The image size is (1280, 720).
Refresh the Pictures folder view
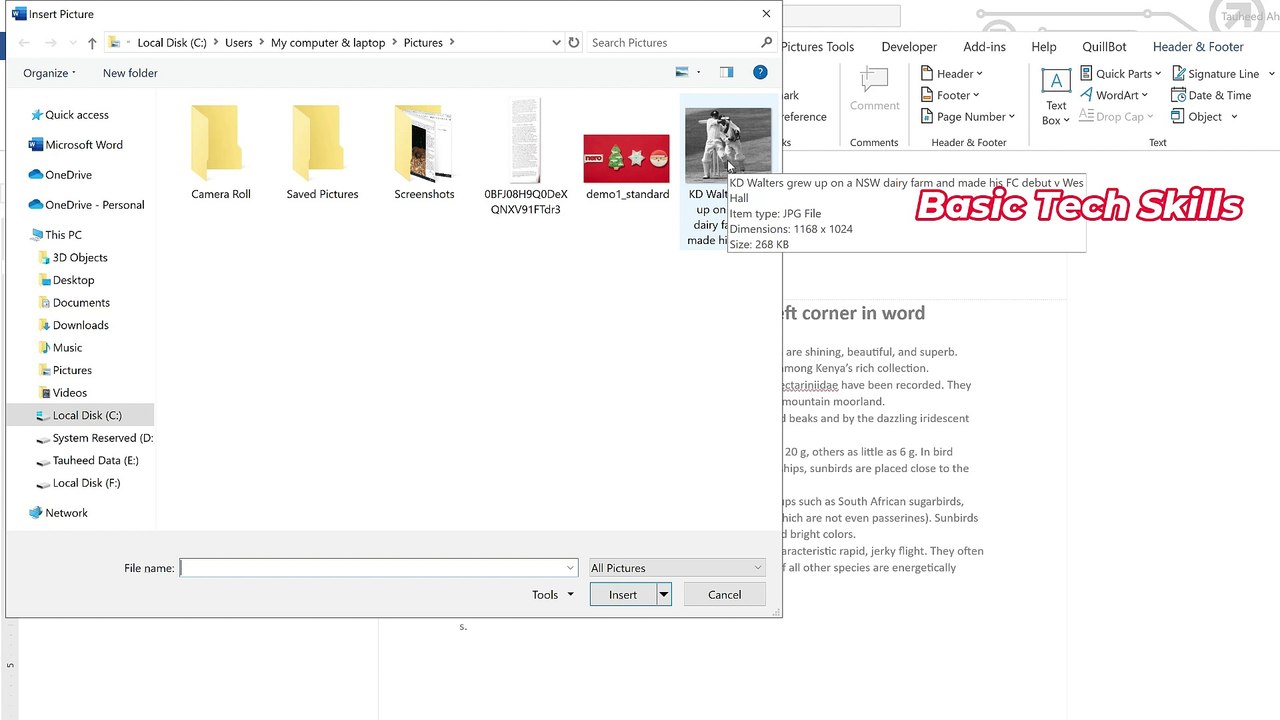pos(574,43)
